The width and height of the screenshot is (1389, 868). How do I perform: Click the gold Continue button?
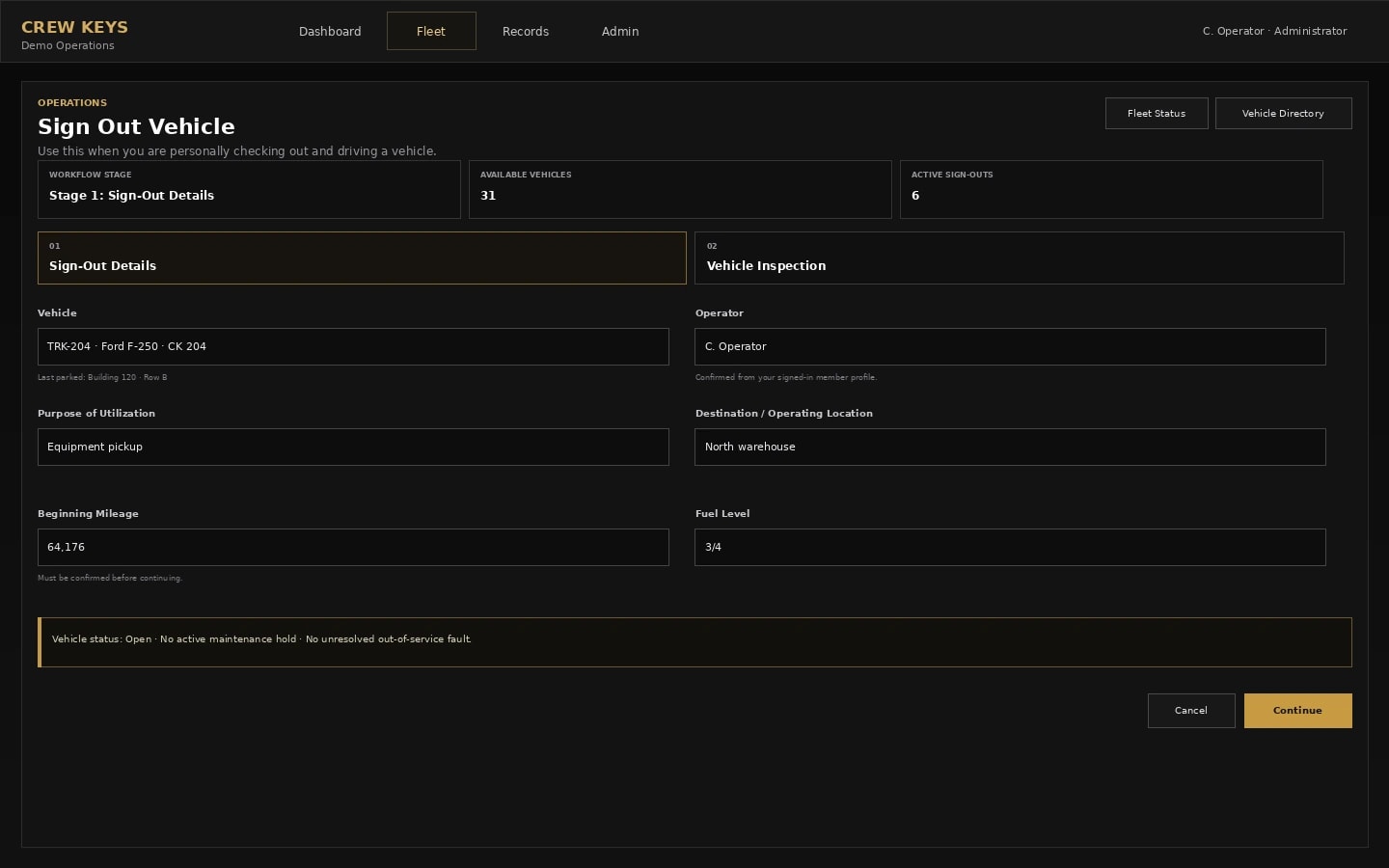coord(1297,711)
